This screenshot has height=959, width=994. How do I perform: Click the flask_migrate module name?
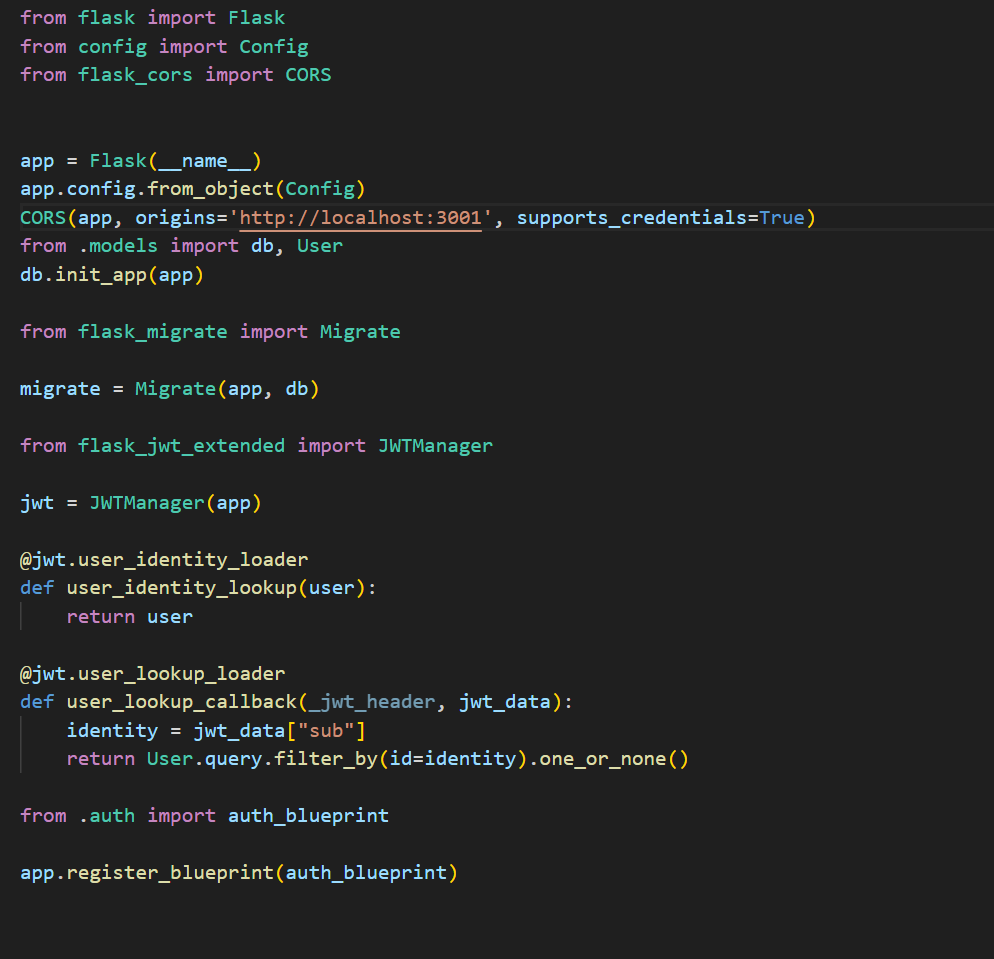(x=153, y=332)
